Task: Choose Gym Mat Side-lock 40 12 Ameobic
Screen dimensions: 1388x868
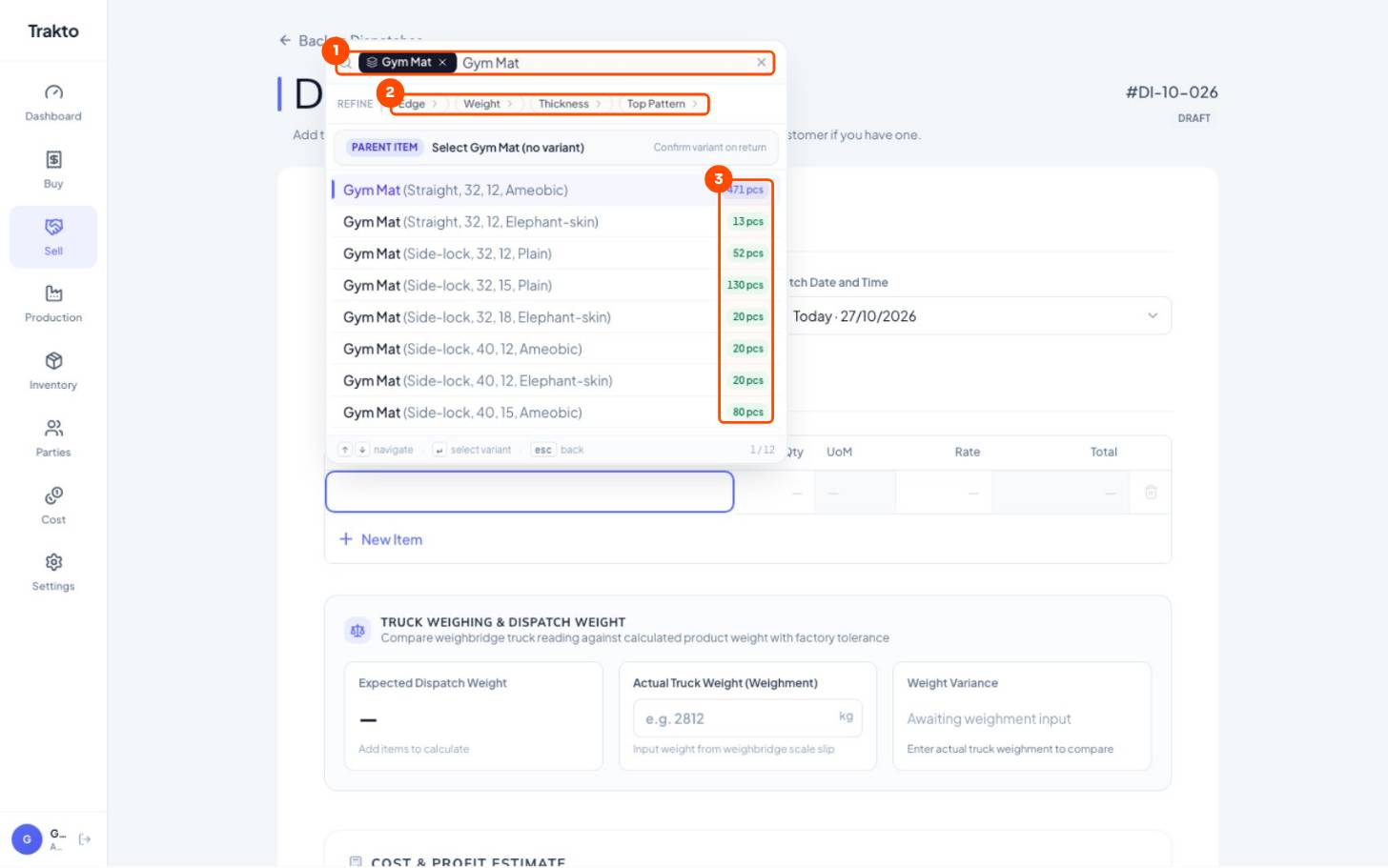Action: [x=557, y=349]
